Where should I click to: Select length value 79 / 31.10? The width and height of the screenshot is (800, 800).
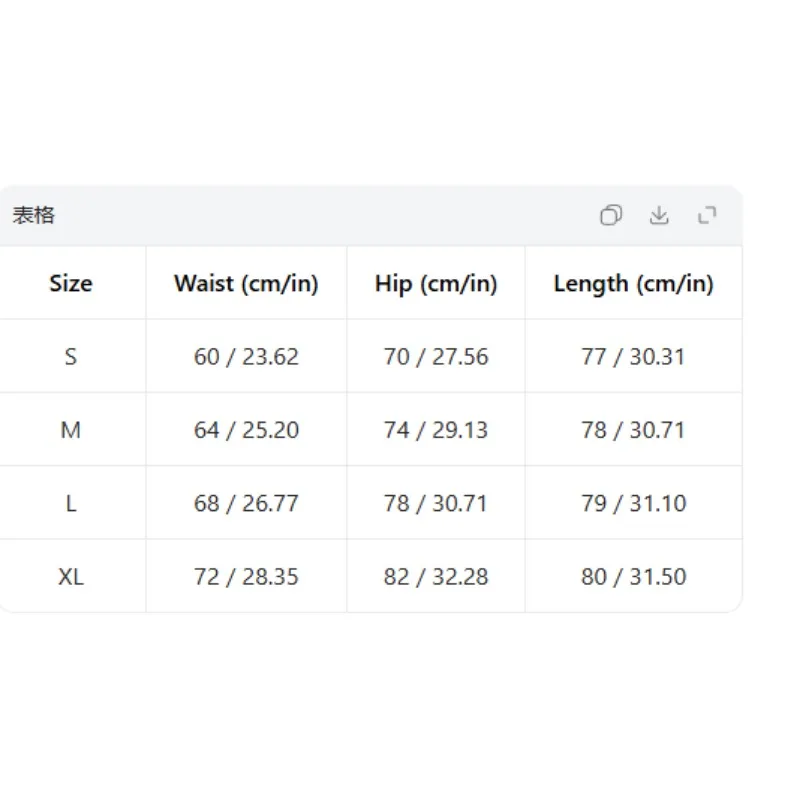pos(634,503)
